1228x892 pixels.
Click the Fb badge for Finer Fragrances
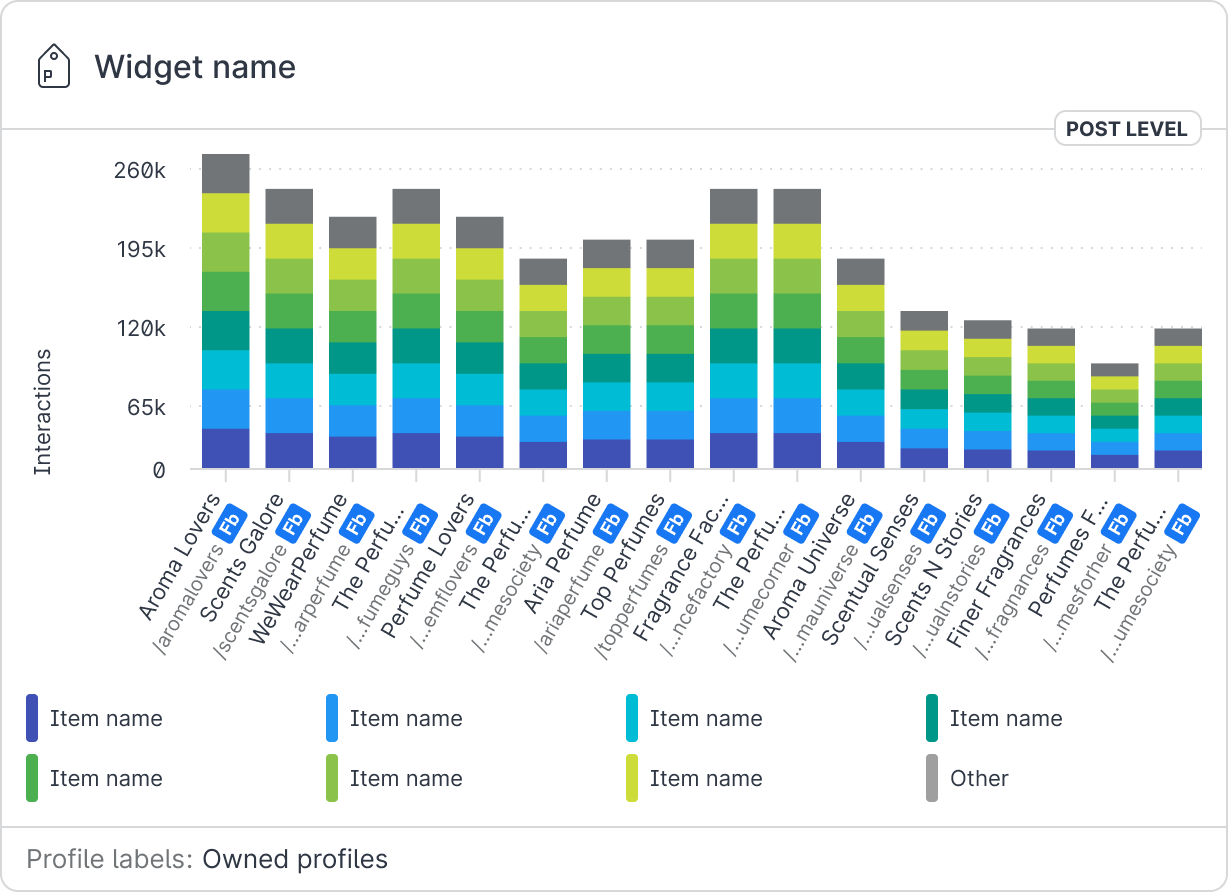point(1057,522)
